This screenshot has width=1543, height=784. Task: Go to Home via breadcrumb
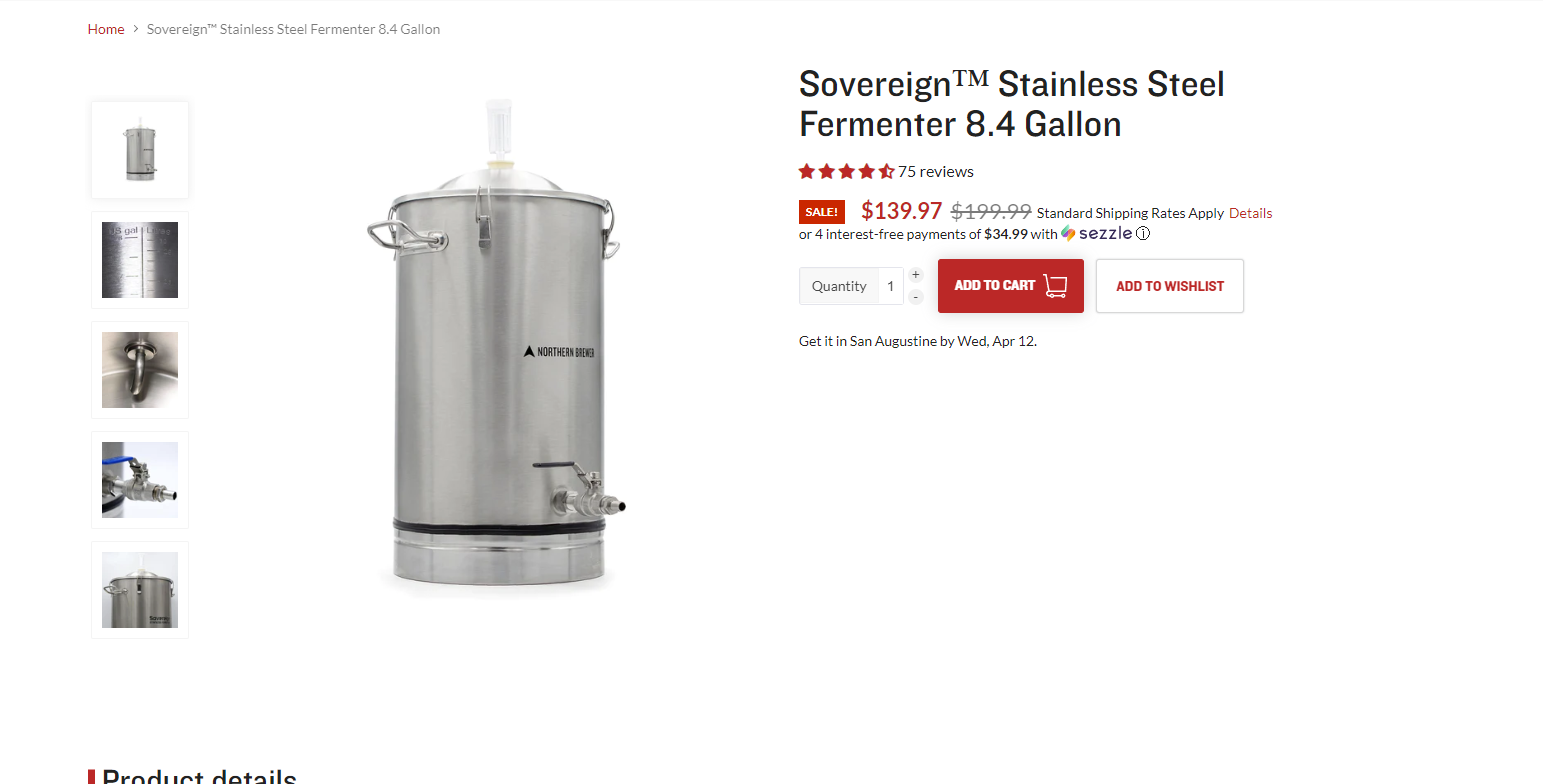[106, 29]
